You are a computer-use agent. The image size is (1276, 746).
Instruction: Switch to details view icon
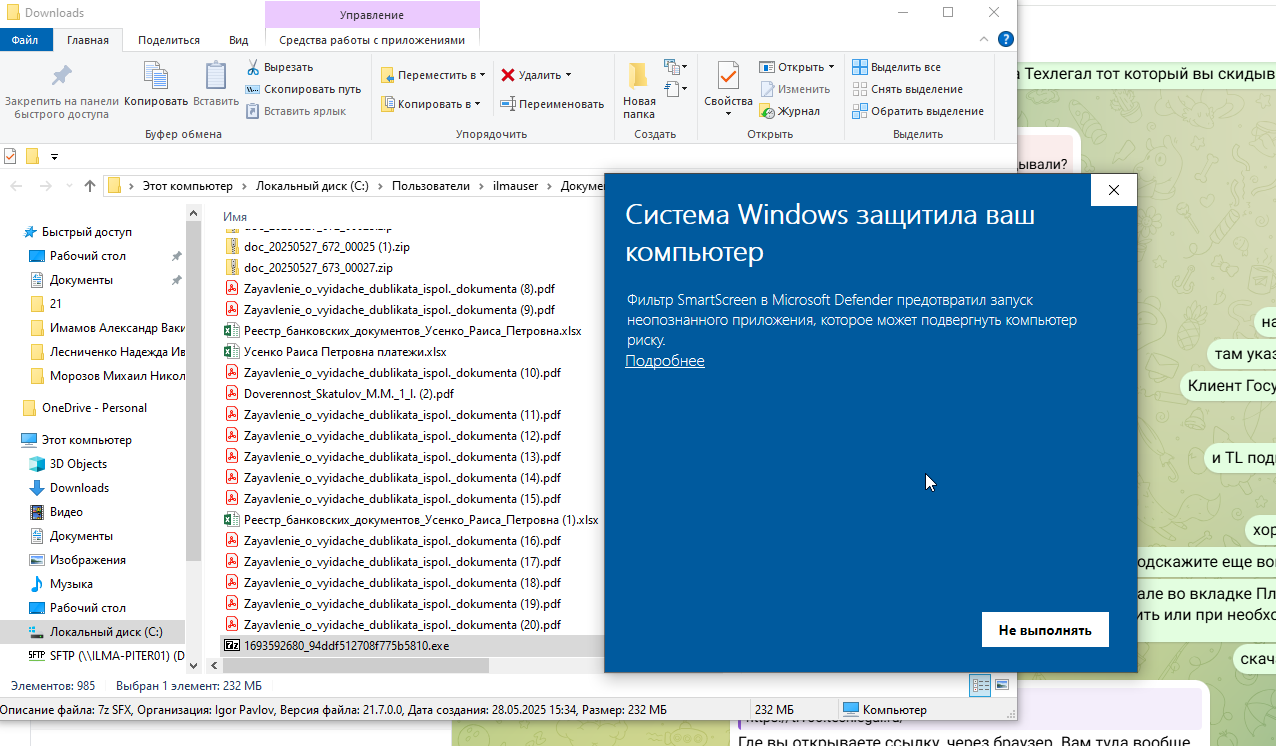[980, 685]
